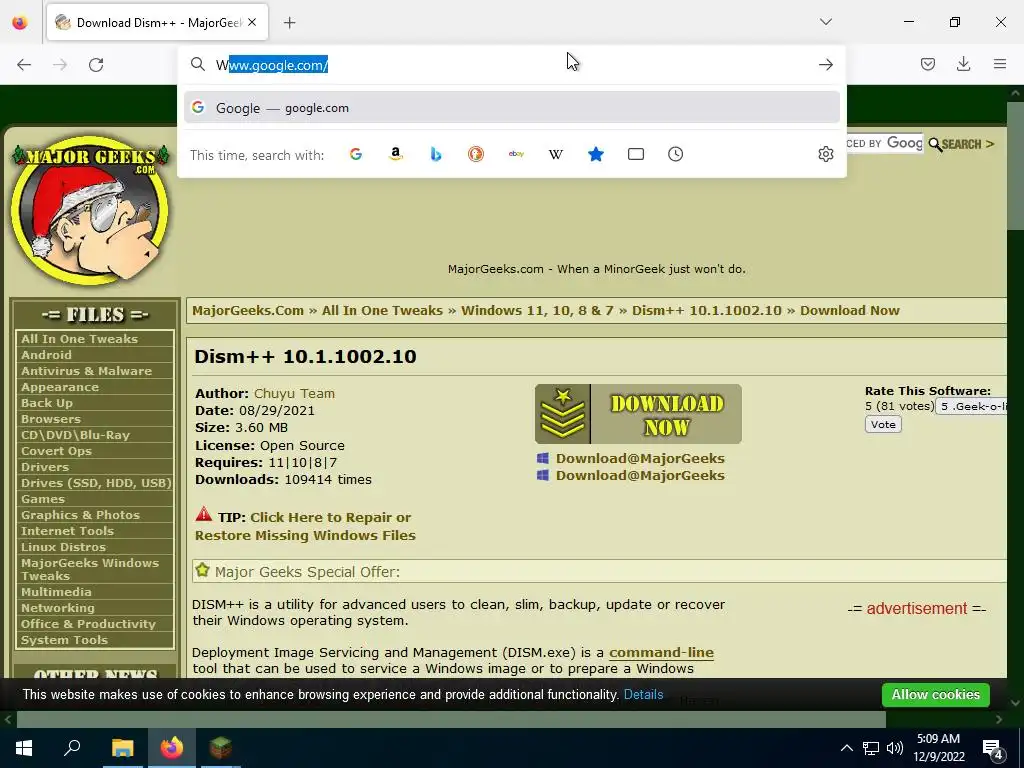Viewport: 1024px width, 768px height.
Task: Search this time with Amazon icon
Action: 396,154
